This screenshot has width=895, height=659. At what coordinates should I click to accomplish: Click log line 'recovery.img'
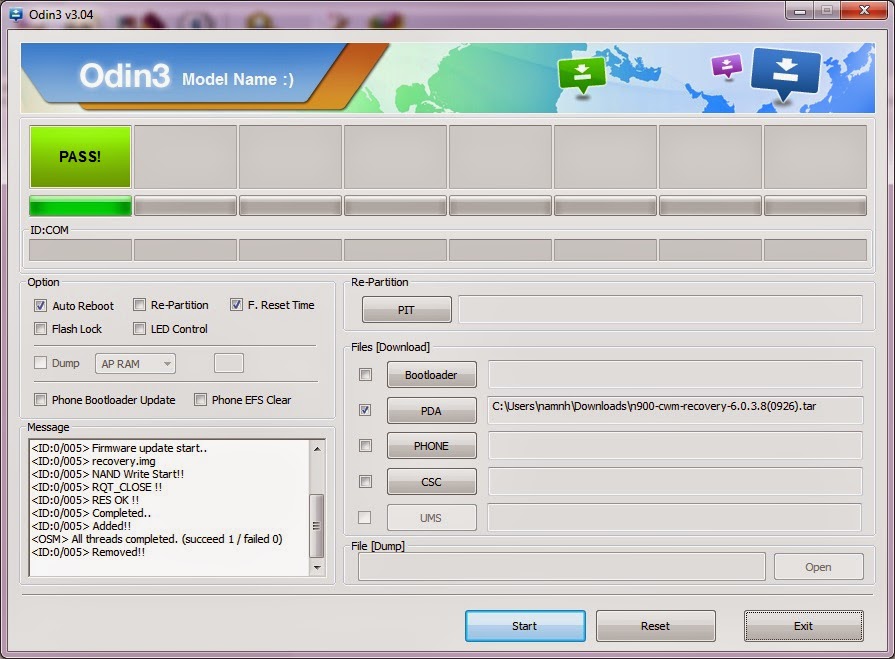coord(94,461)
